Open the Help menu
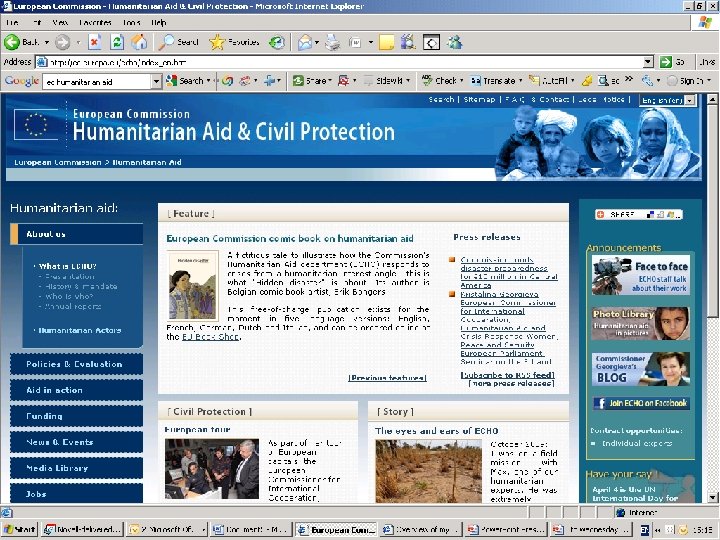Screen dimensions: 720x540 click(158, 22)
